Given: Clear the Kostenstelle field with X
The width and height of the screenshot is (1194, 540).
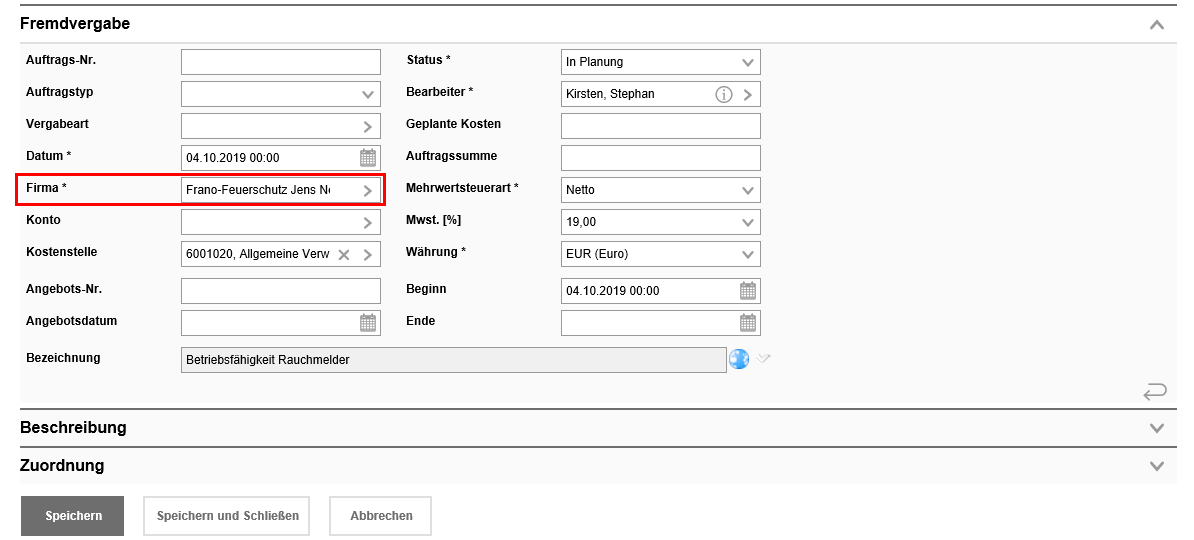Looking at the screenshot, I should pos(344,255).
